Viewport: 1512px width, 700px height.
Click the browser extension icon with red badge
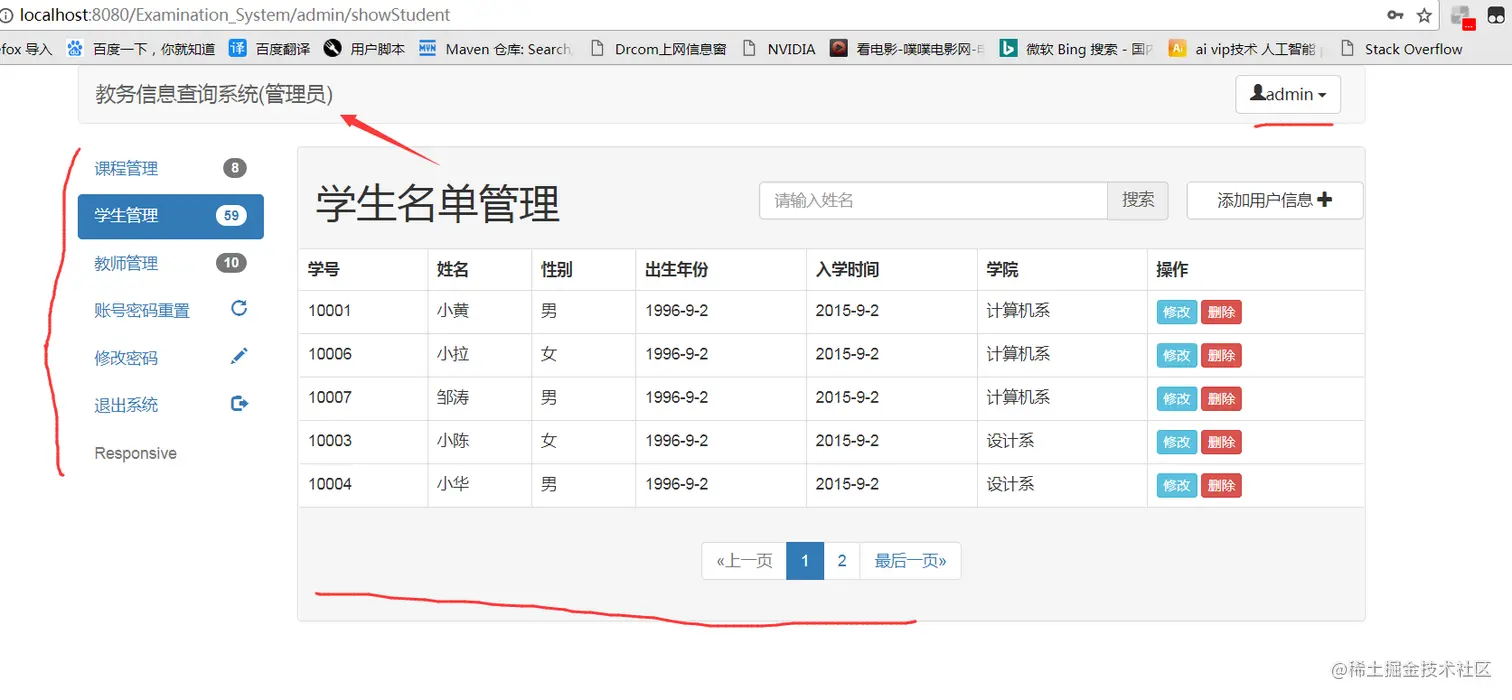1463,17
